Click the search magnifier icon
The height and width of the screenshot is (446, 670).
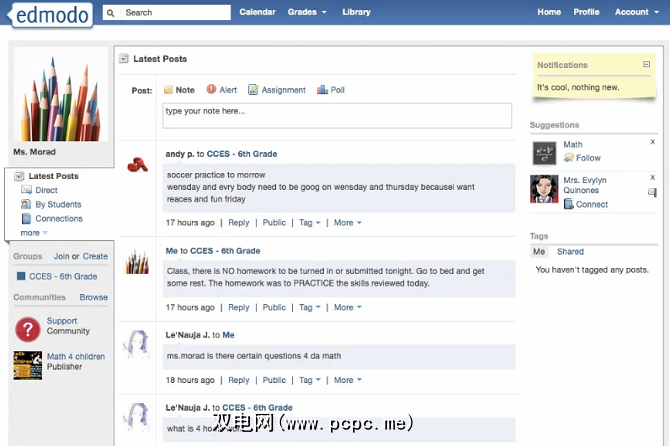(111, 13)
